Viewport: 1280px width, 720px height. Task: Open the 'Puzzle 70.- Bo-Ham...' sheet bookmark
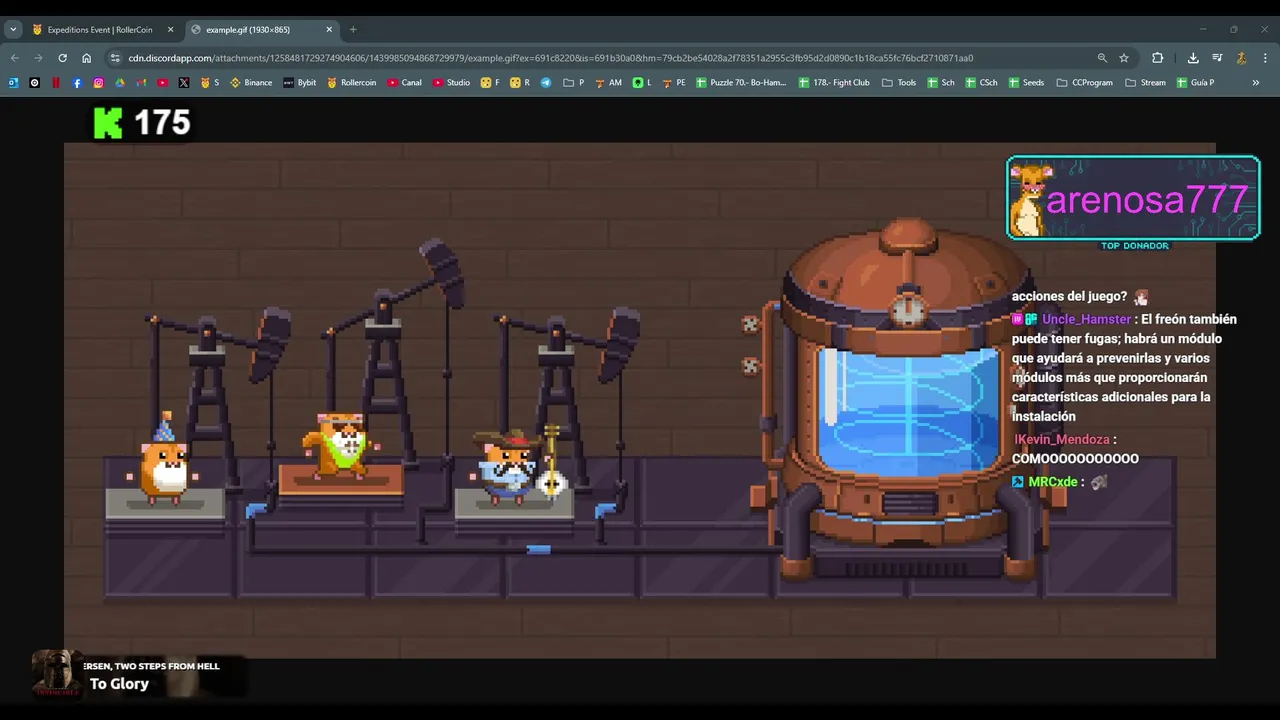click(742, 83)
